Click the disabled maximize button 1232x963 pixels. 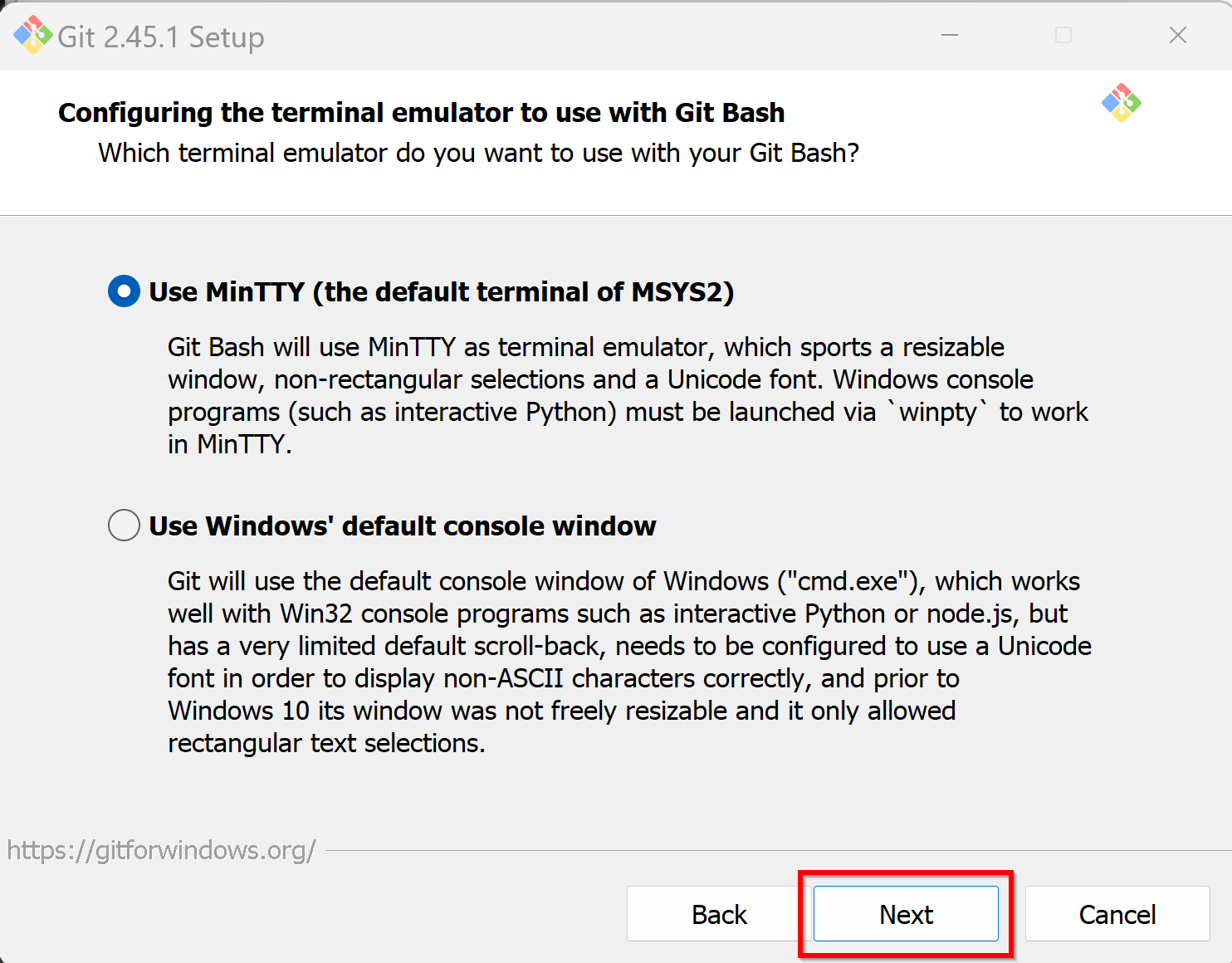point(1063,35)
